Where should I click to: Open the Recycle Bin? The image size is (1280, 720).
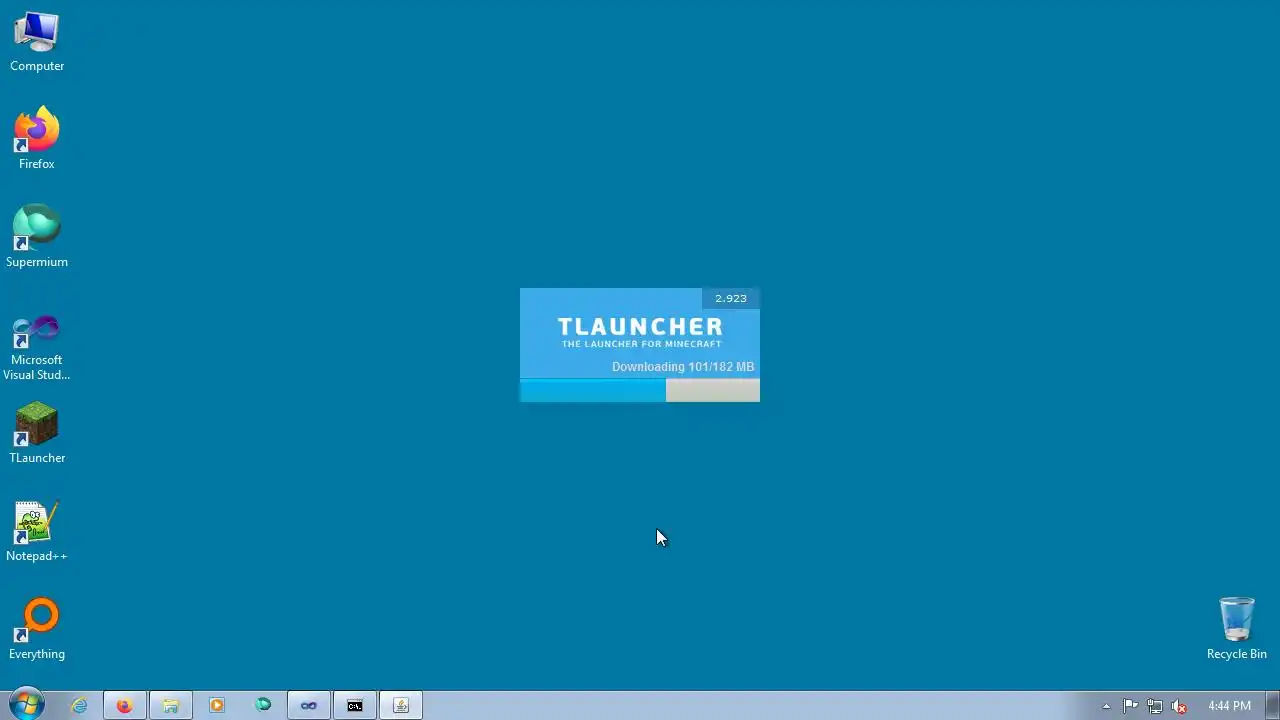1237,629
